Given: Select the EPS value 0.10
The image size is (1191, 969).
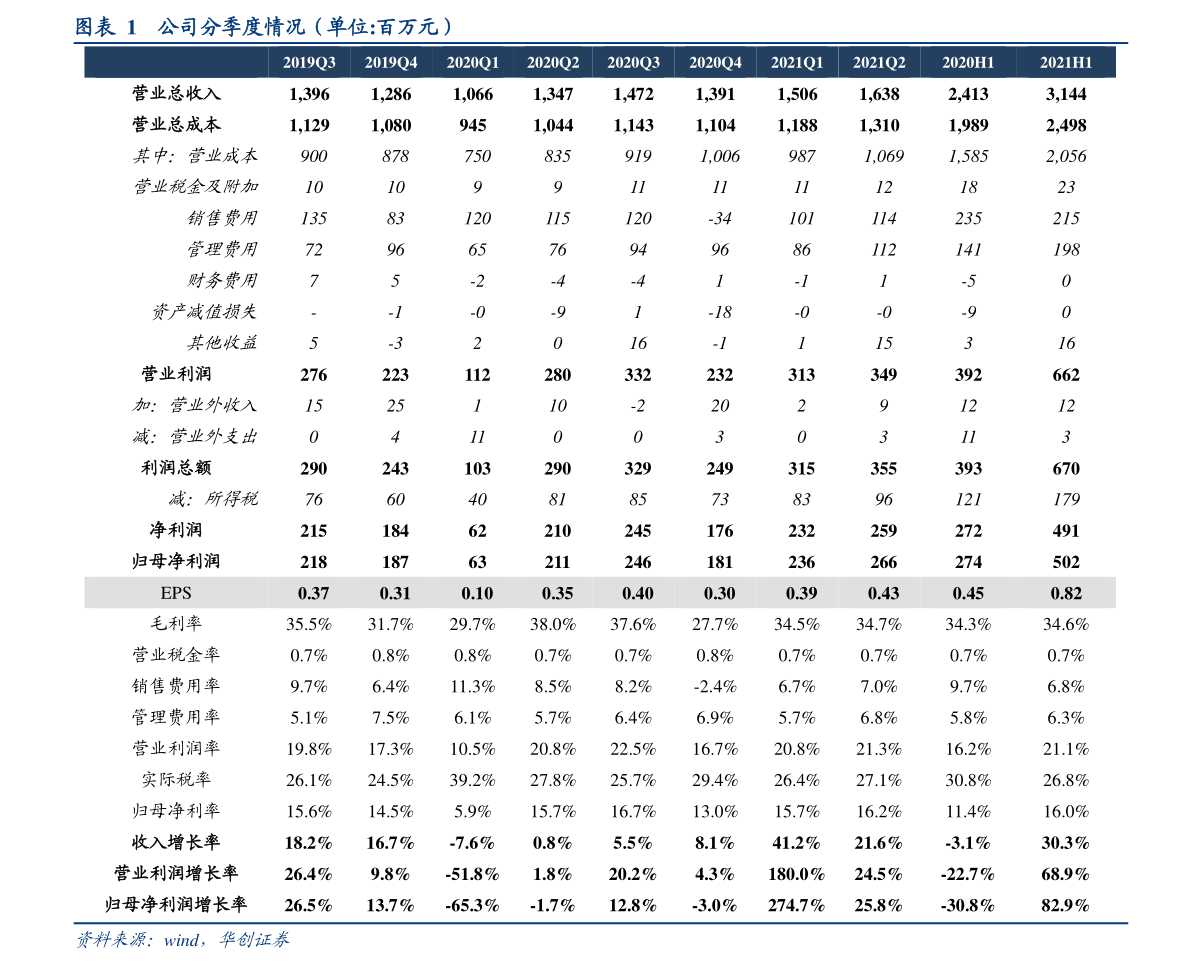Looking at the screenshot, I should [477, 593].
